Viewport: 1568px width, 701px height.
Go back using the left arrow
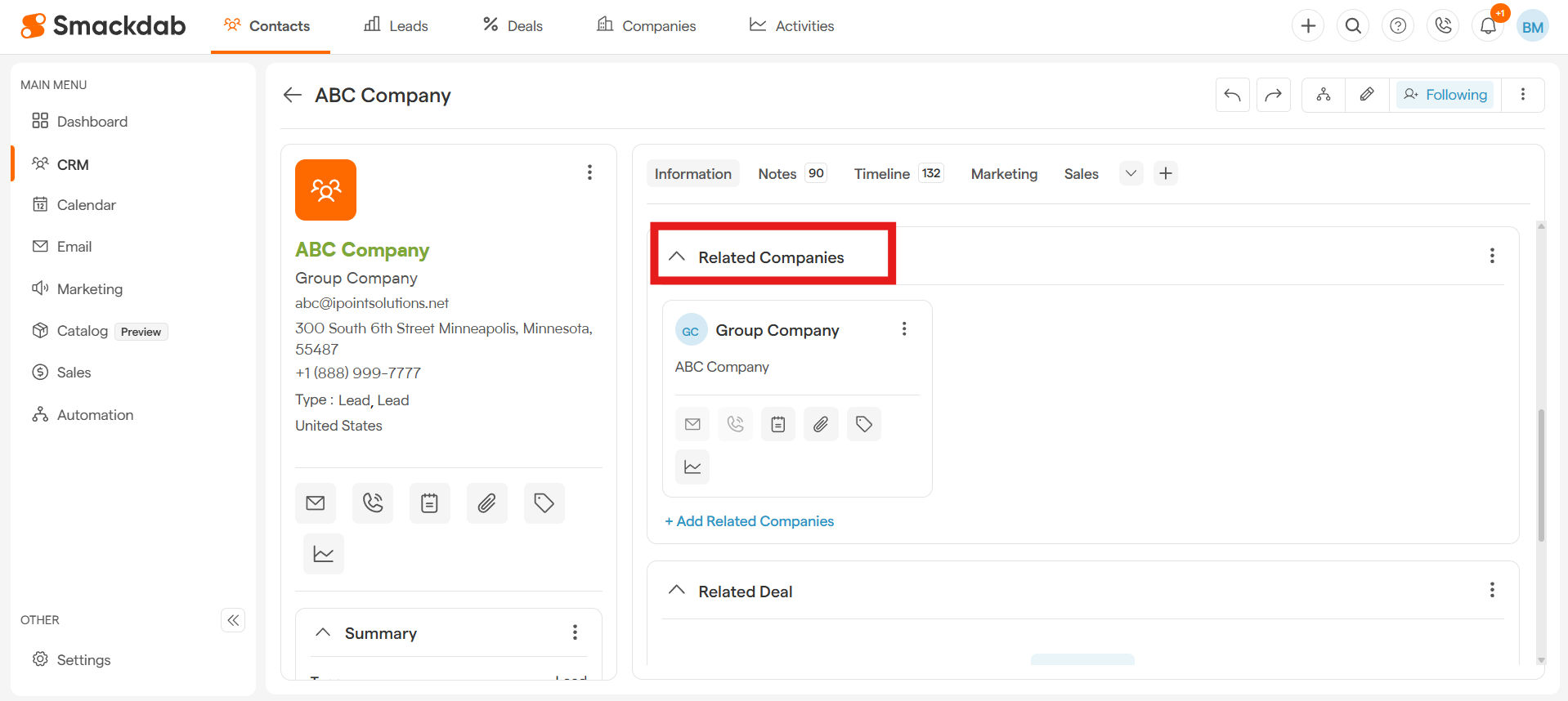293,96
